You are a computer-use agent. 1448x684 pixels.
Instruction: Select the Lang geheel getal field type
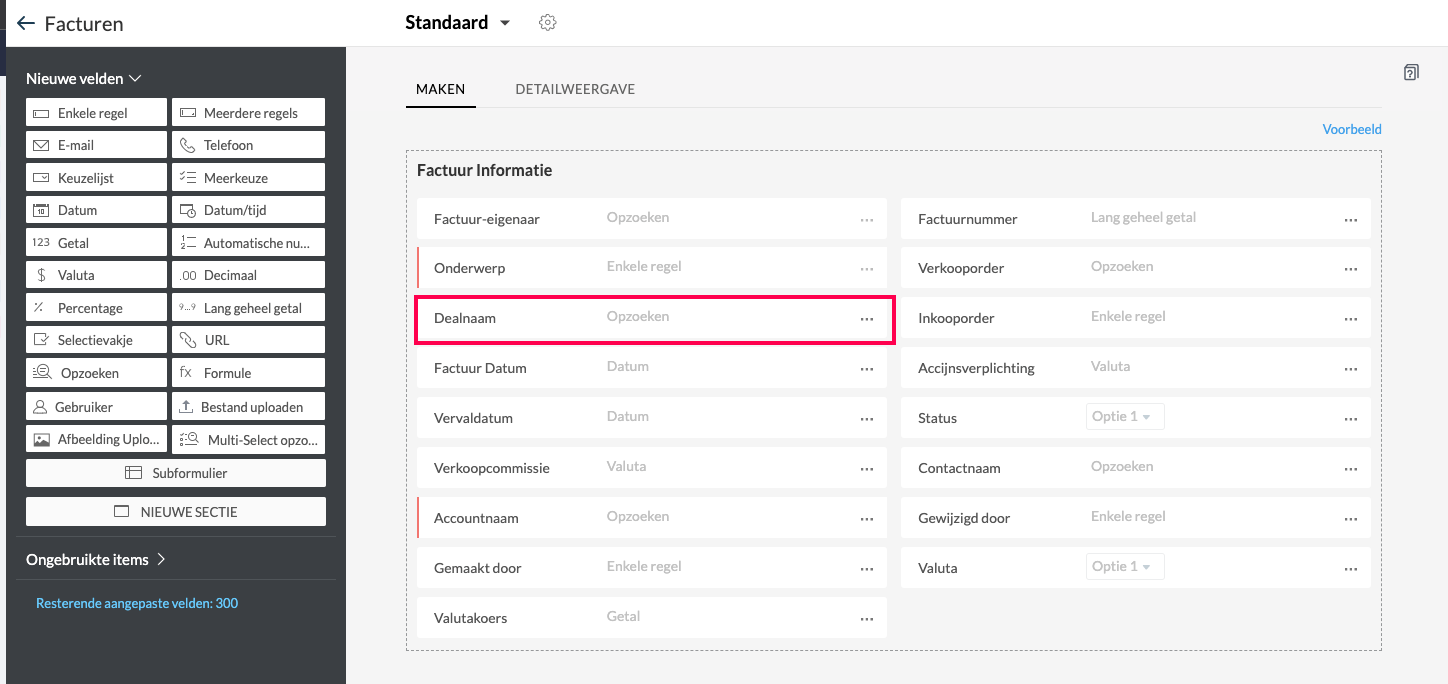249,308
